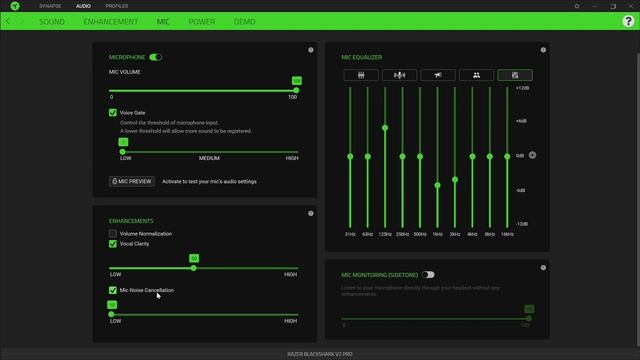Click the 31Hz equalizer band handle
This screenshot has height=360, width=640.
pos(350,157)
